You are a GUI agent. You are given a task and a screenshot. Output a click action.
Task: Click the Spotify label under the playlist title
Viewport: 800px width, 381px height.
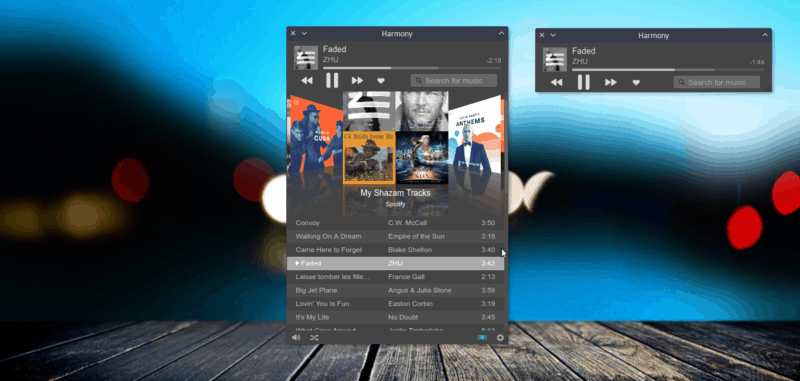395,204
